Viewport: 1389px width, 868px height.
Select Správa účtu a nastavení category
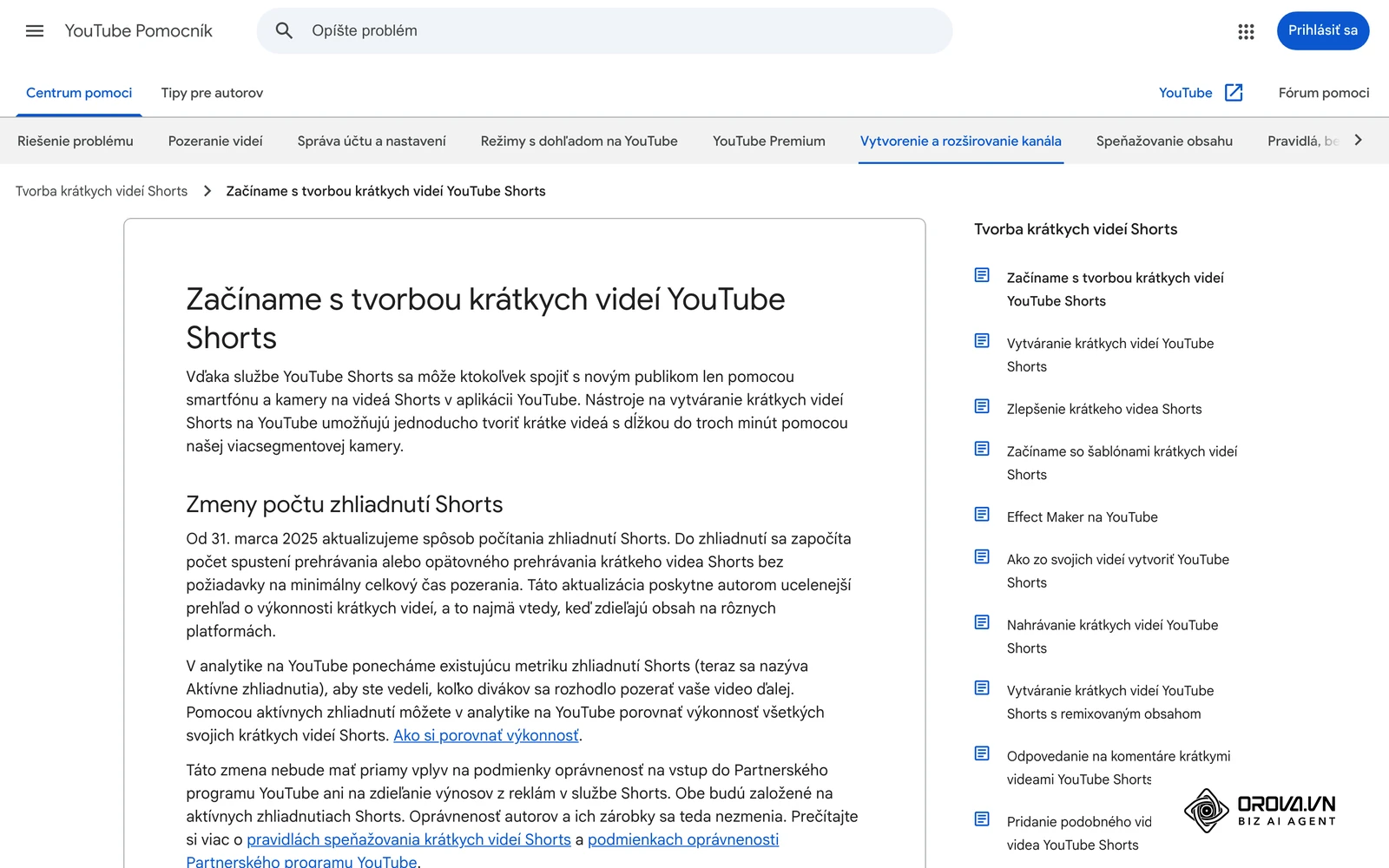pyautogui.click(x=372, y=141)
